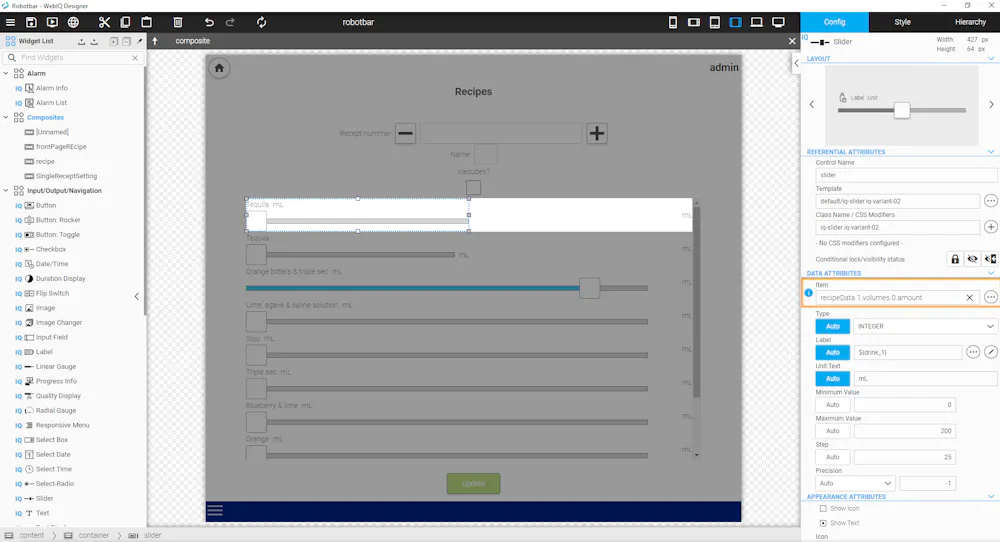This screenshot has width=1000, height=542.
Task: Add a CSS modifier with plus
Action: tap(990, 227)
